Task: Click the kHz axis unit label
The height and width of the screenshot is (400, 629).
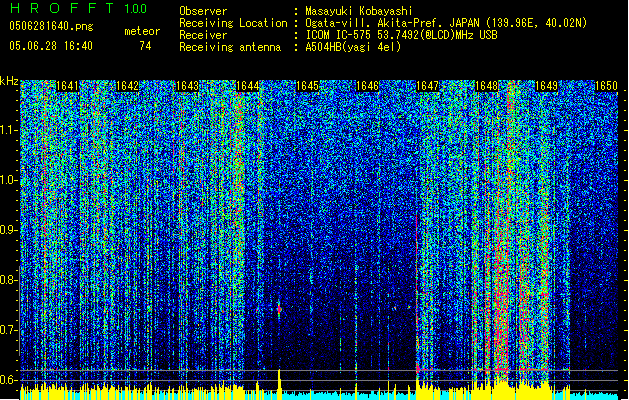Action: (9, 81)
